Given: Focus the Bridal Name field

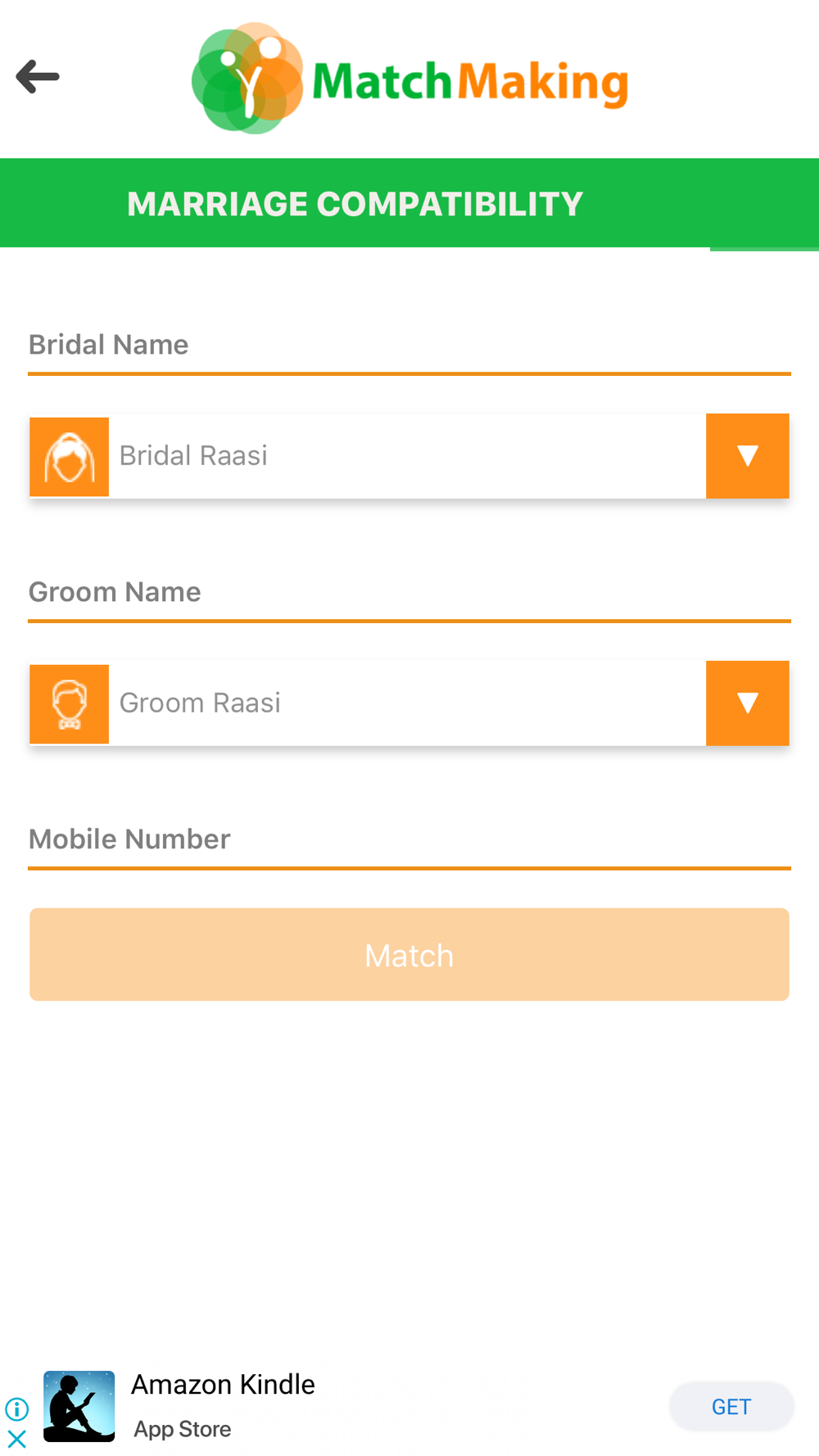Looking at the screenshot, I should point(409,346).
